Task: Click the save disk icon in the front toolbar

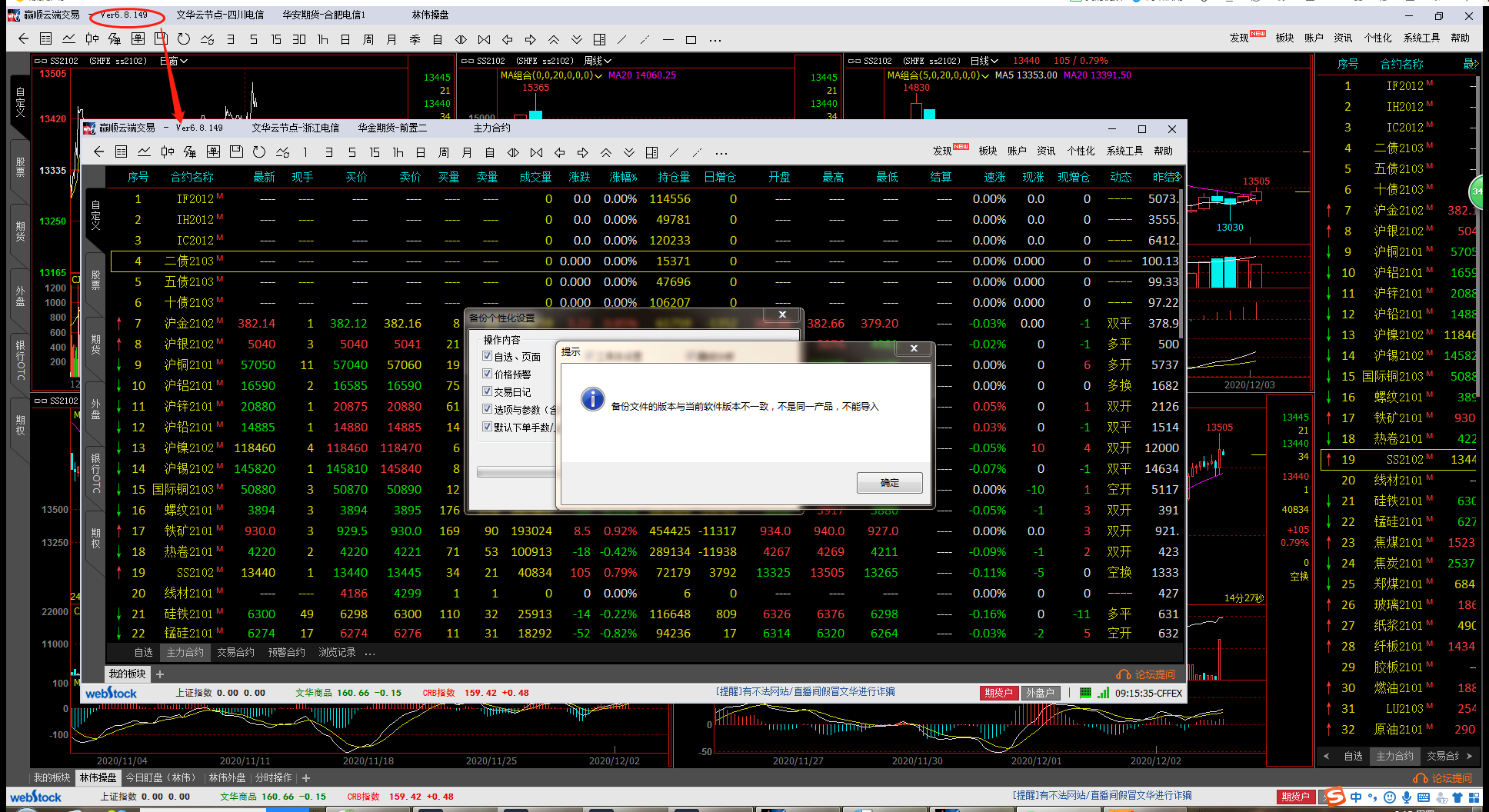Action: click(x=236, y=152)
